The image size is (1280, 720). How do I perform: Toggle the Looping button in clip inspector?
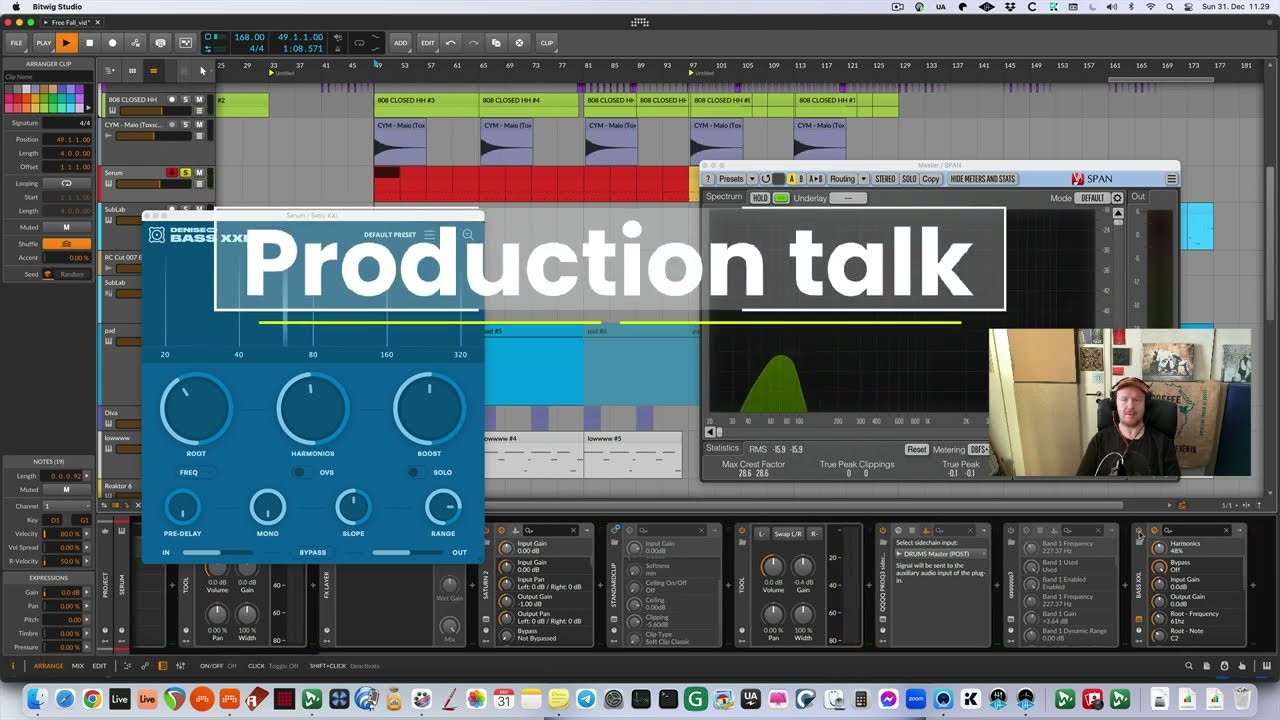point(67,183)
